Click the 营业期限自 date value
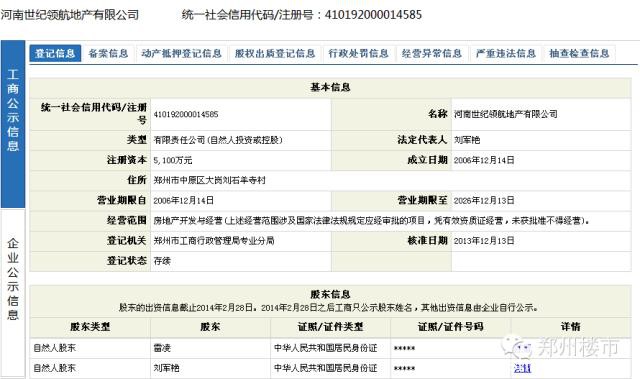This screenshot has width=640, height=379. [183, 201]
